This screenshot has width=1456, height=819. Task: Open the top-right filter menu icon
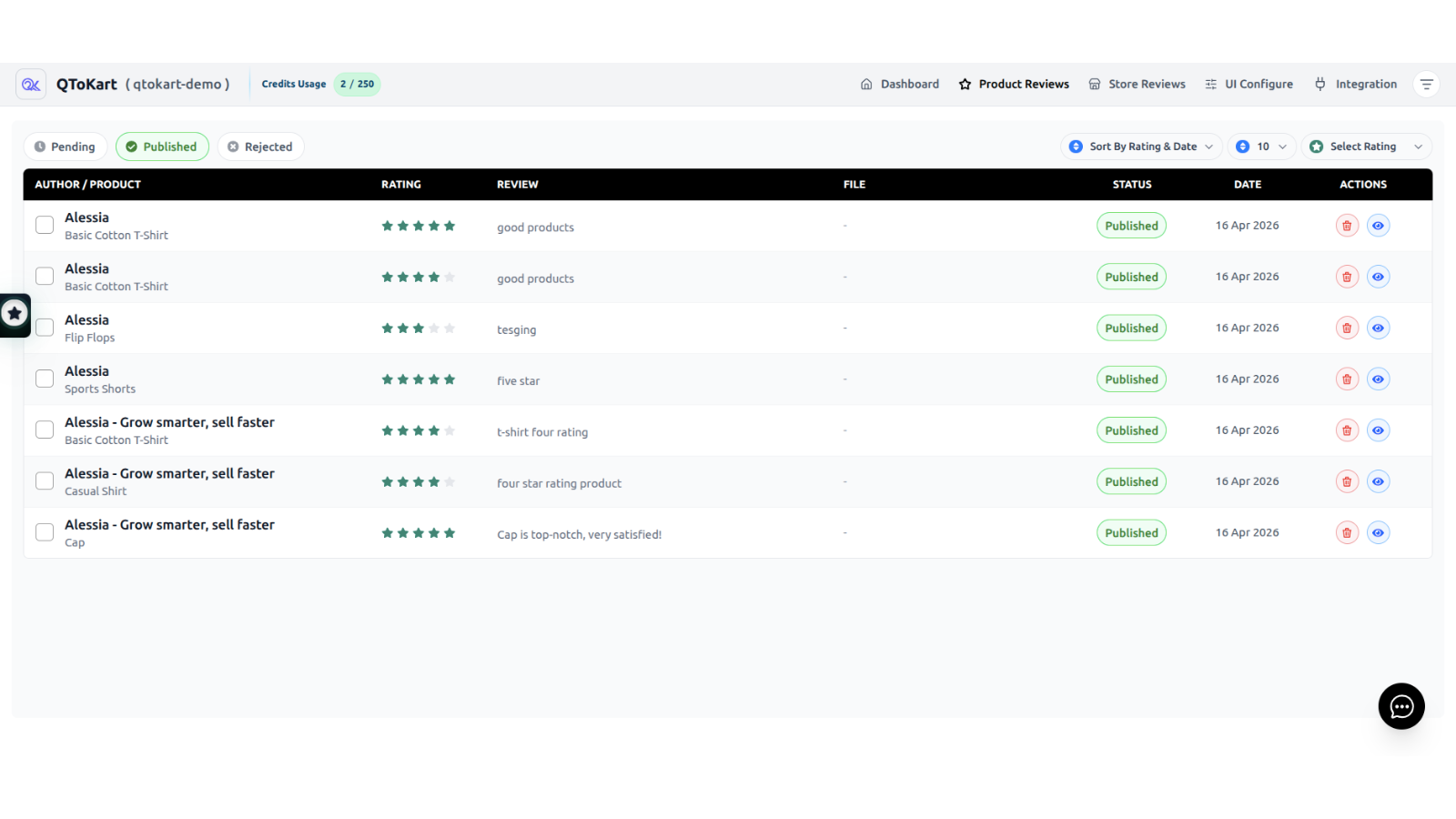pos(1426,84)
